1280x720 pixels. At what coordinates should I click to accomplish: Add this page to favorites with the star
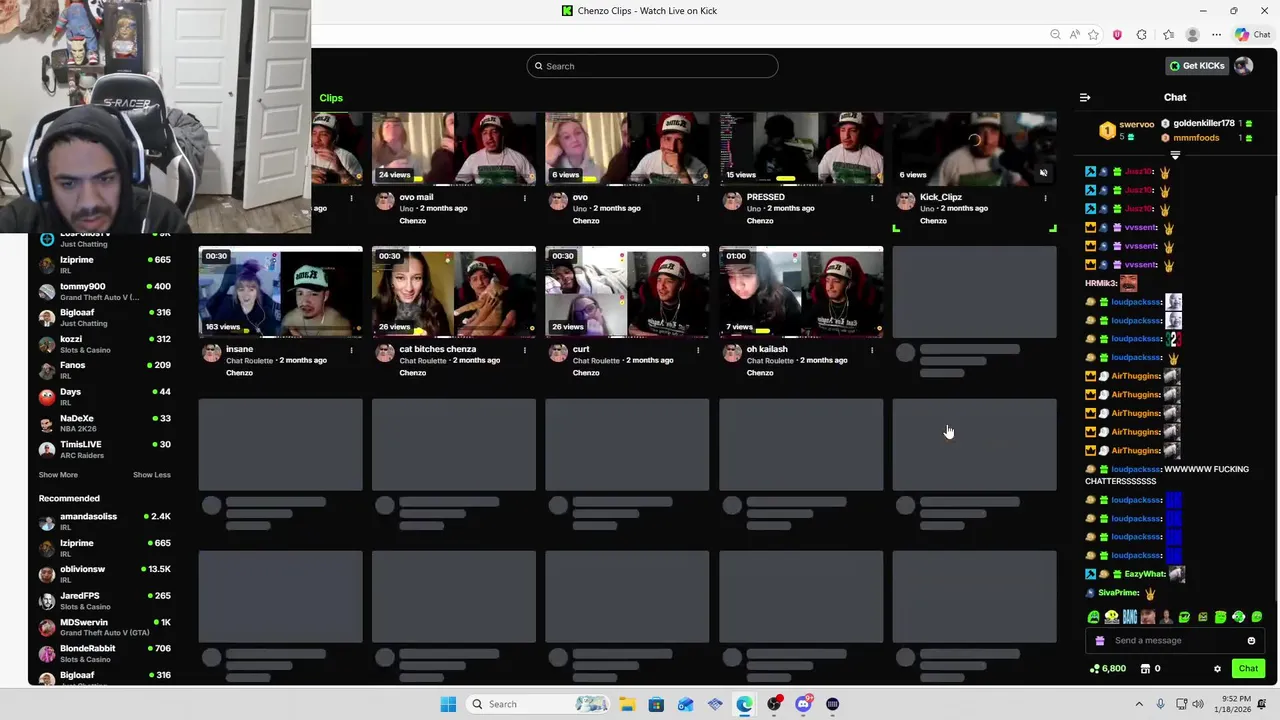click(x=1093, y=35)
